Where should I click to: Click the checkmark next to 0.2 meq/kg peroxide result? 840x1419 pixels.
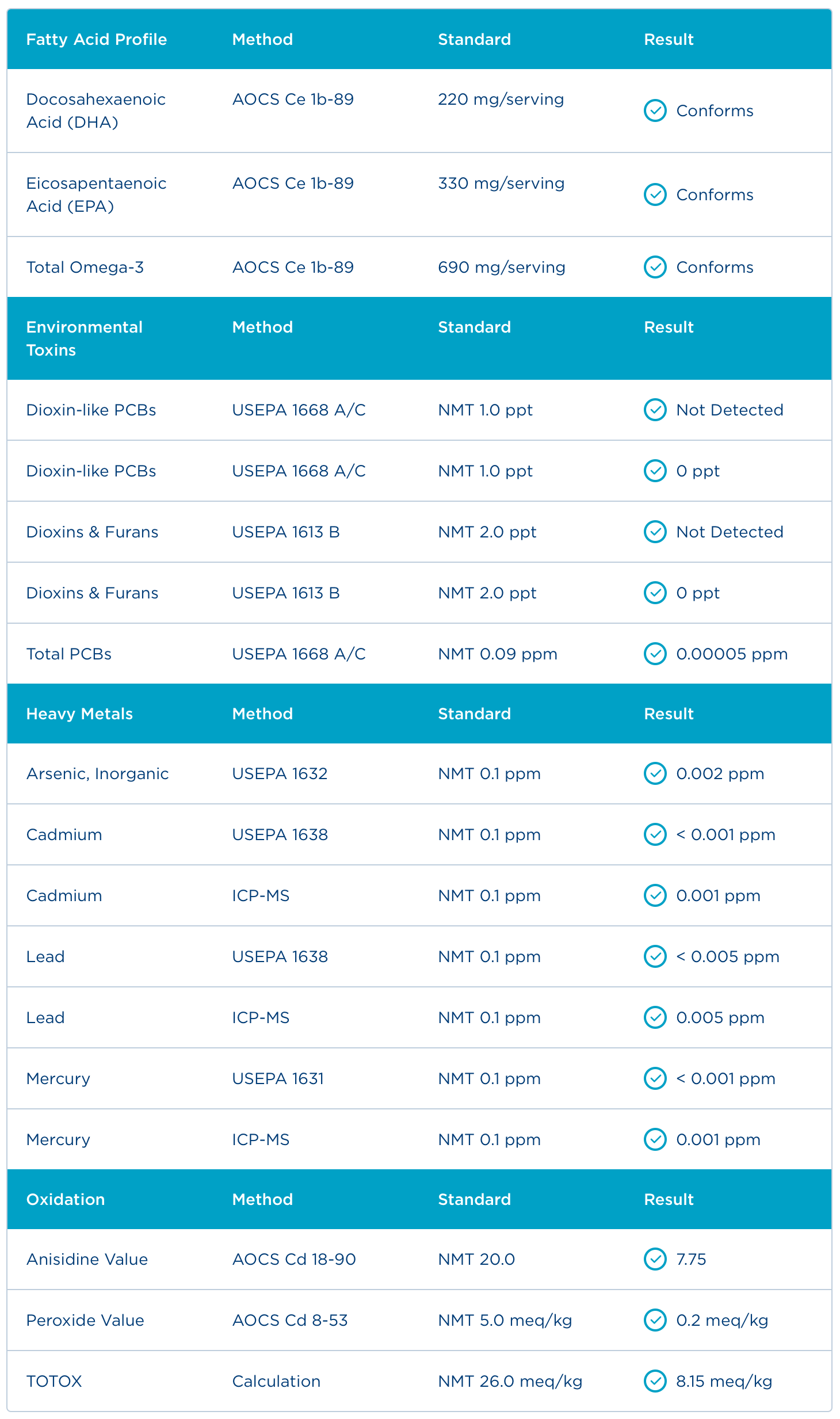pyautogui.click(x=655, y=1320)
